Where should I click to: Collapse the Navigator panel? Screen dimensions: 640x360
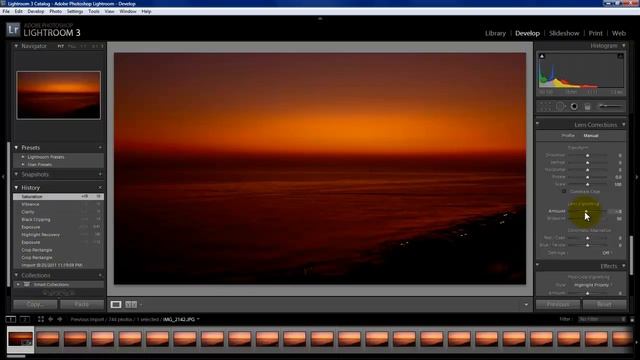(16, 46)
